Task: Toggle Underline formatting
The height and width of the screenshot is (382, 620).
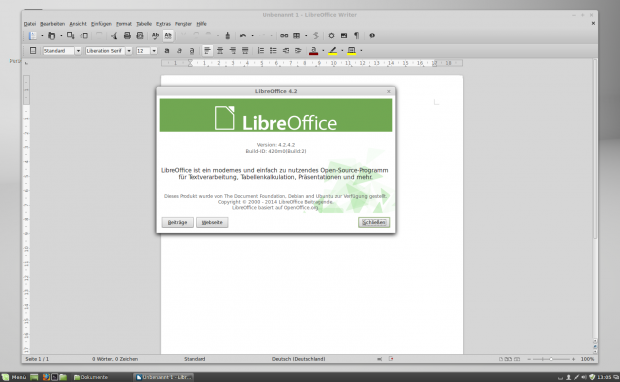Action: click(192, 51)
